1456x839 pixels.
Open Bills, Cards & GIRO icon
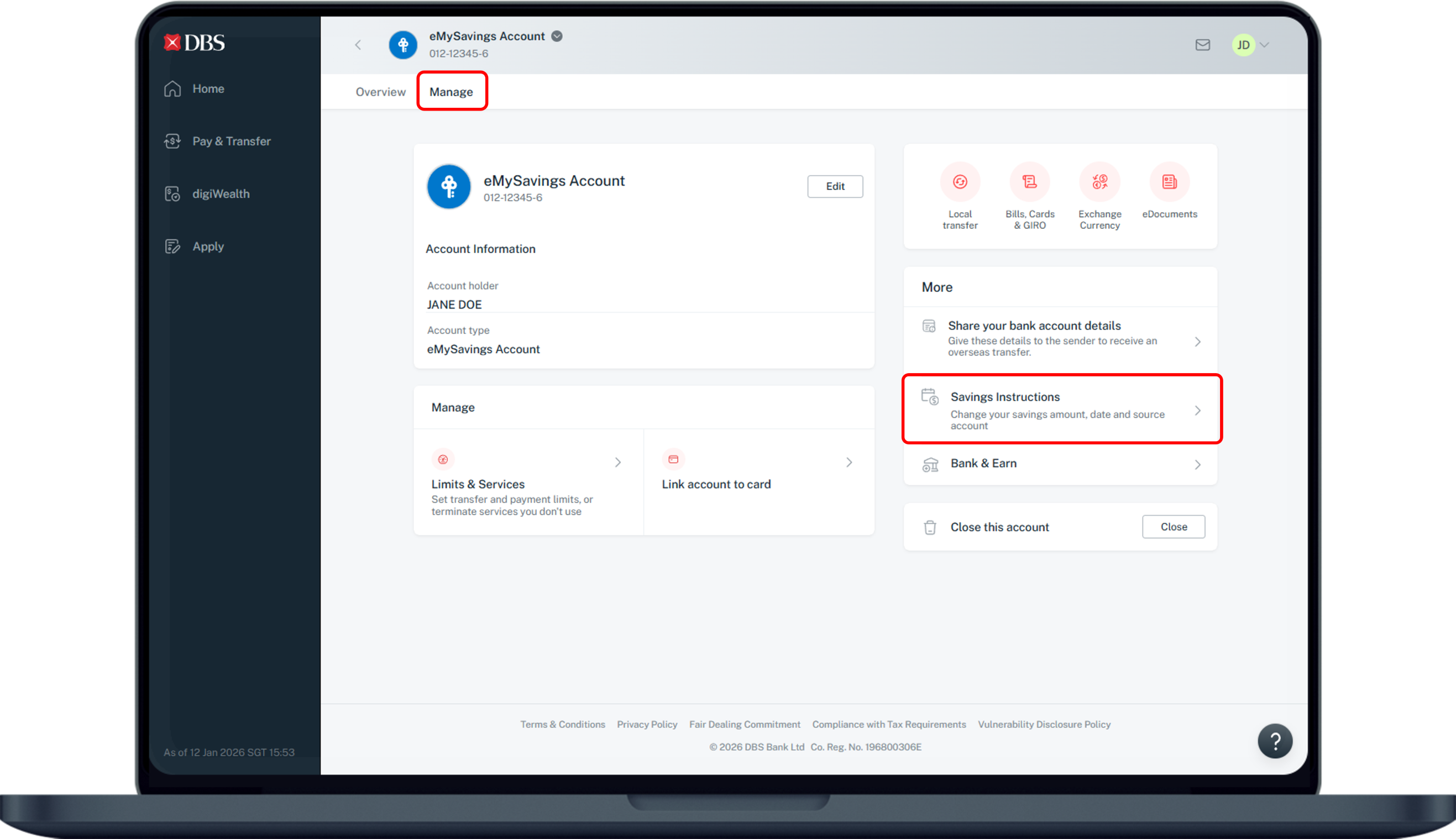[1030, 182]
